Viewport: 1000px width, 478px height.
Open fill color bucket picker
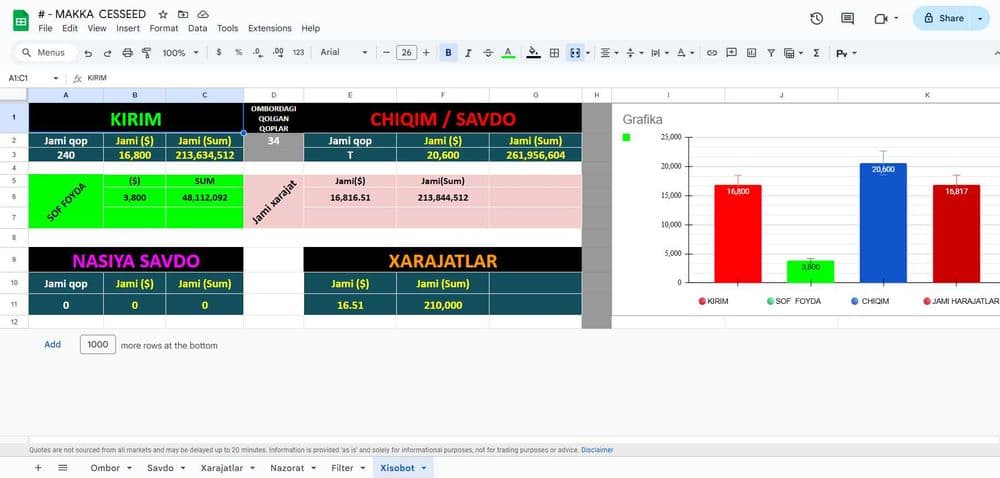click(534, 53)
